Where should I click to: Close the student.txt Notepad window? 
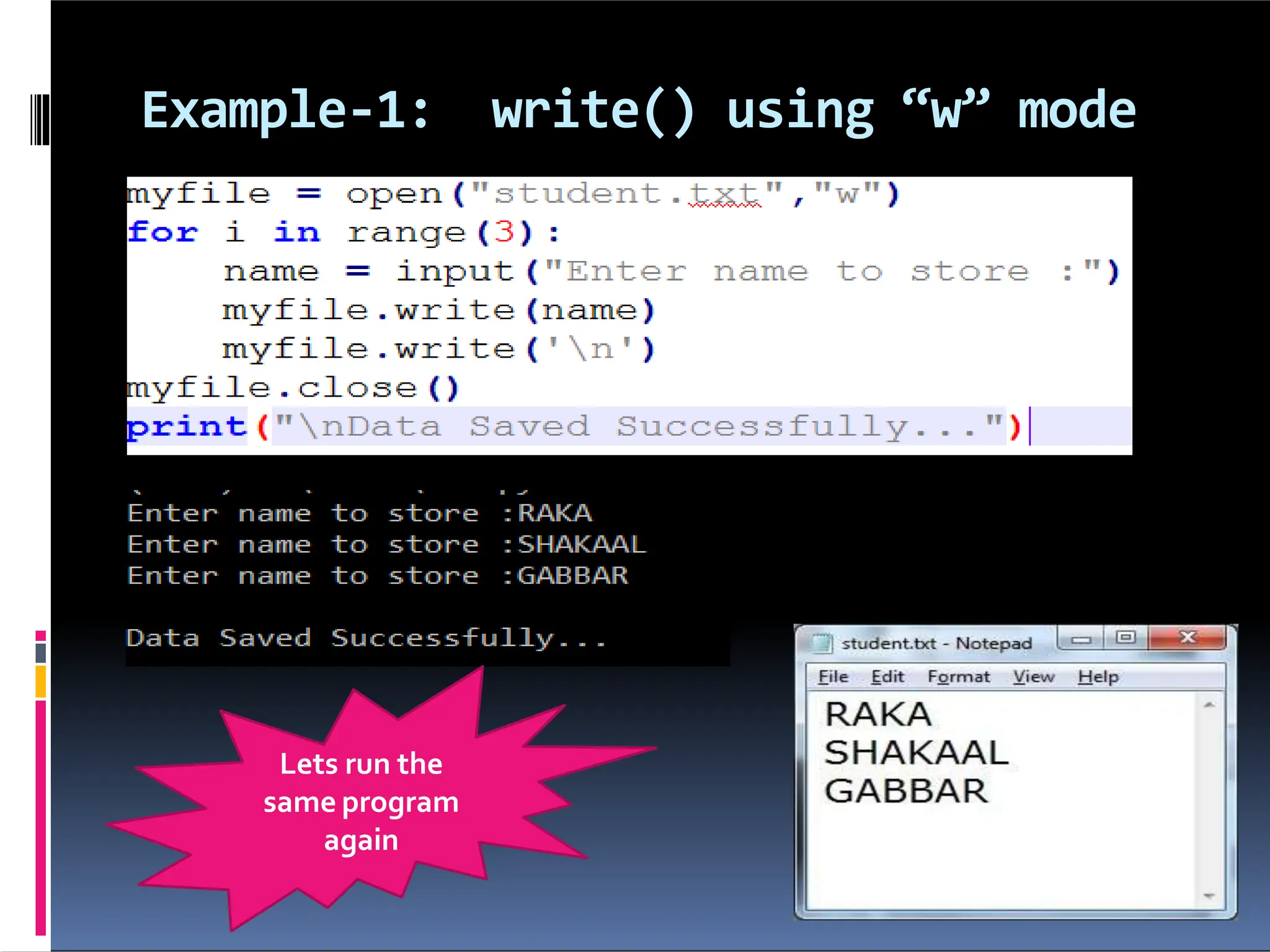click(1187, 637)
